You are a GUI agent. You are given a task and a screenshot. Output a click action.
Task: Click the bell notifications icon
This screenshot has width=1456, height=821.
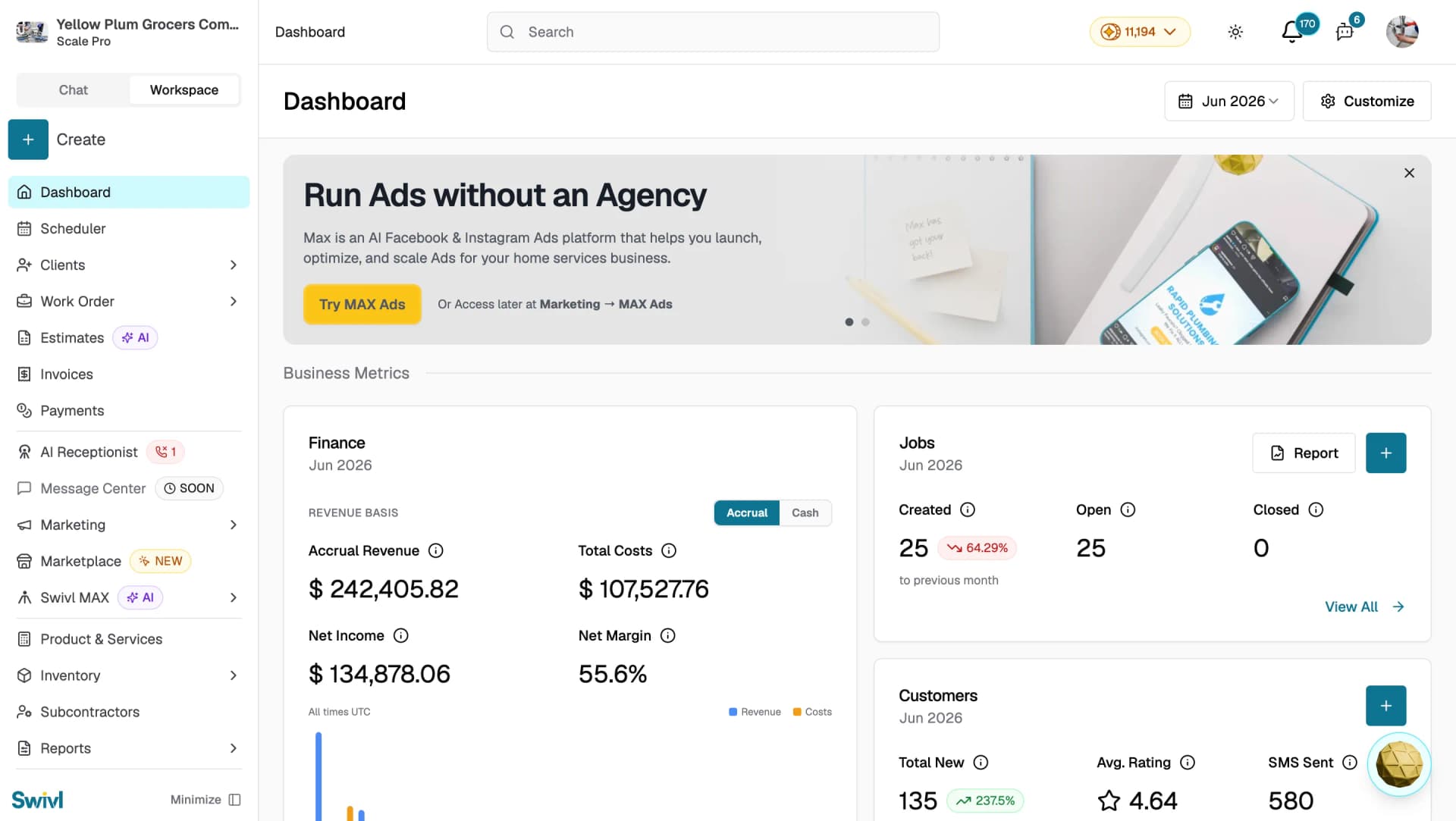(x=1292, y=32)
